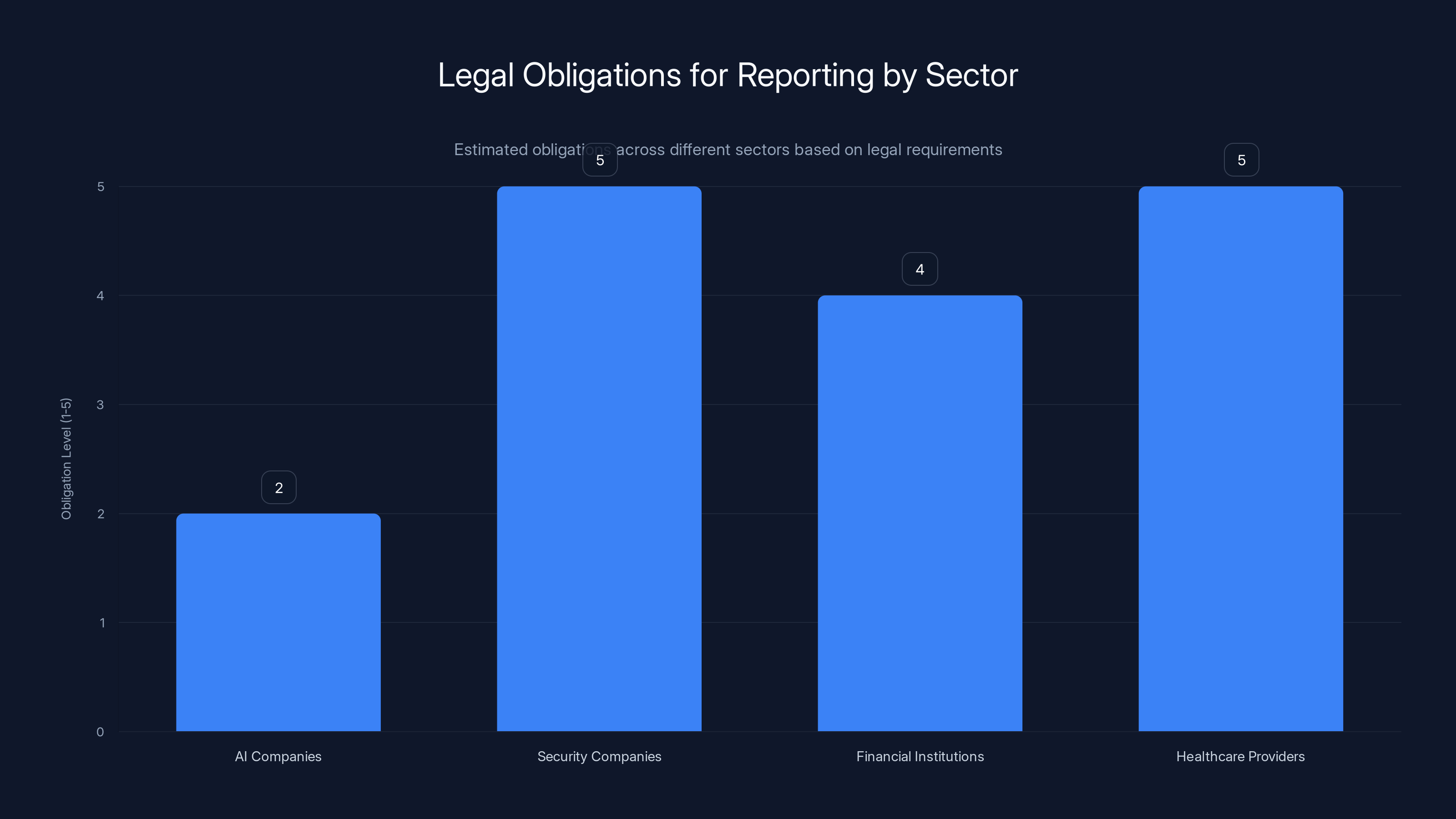The height and width of the screenshot is (819, 1456).
Task: Click the Financial Institutions axis label
Action: point(919,756)
